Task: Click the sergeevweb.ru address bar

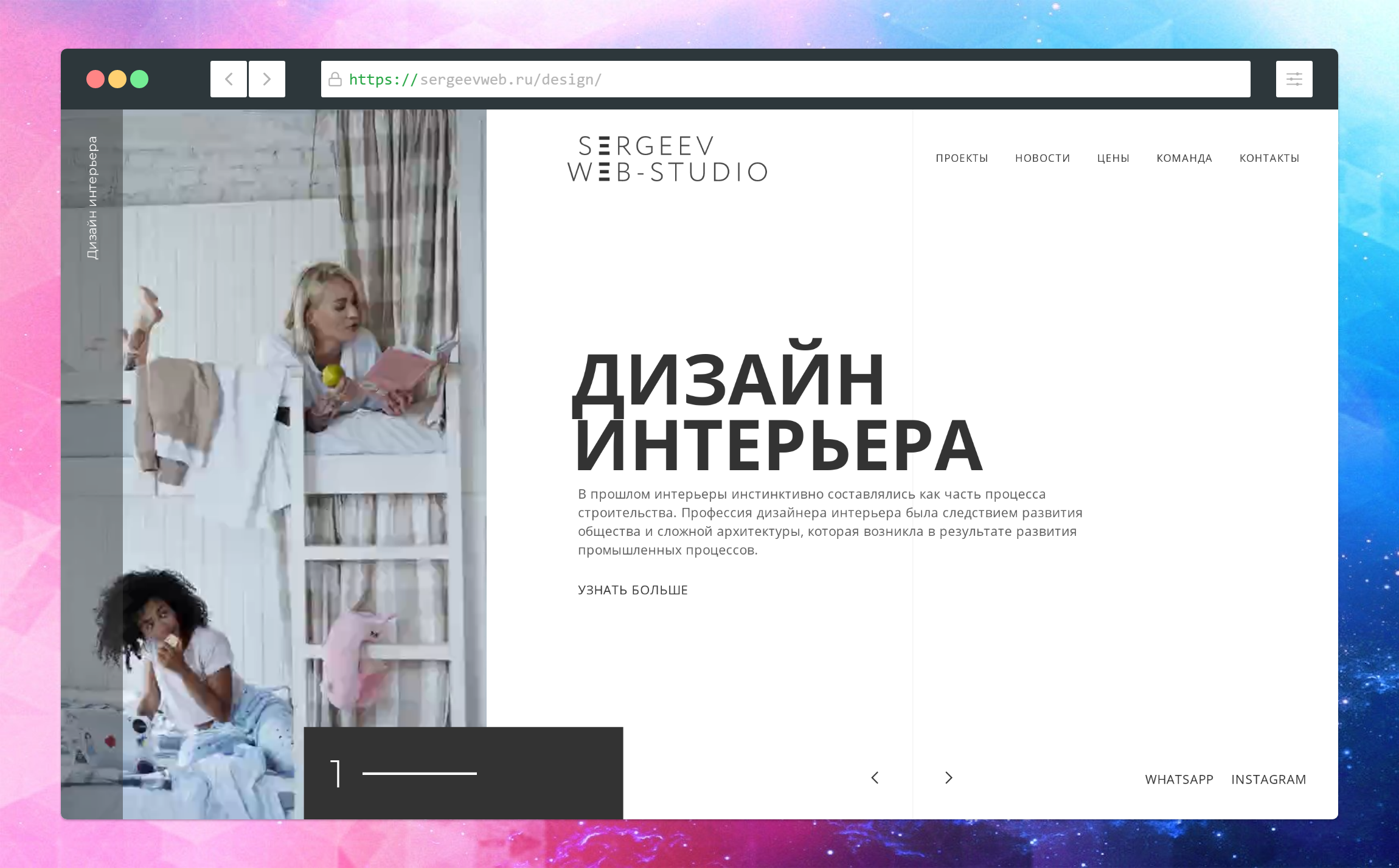Action: [785, 79]
